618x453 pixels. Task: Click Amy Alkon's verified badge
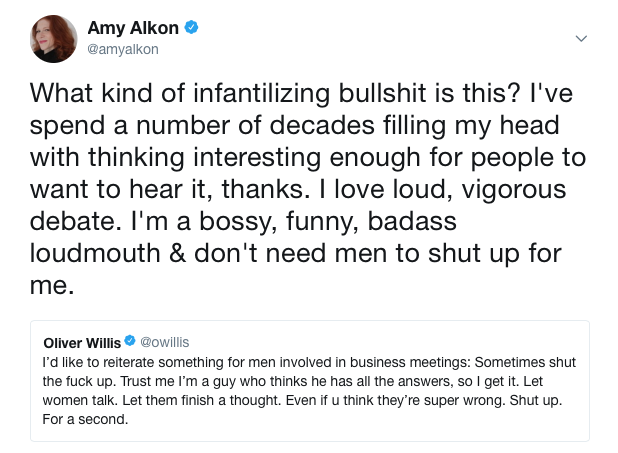point(192,27)
